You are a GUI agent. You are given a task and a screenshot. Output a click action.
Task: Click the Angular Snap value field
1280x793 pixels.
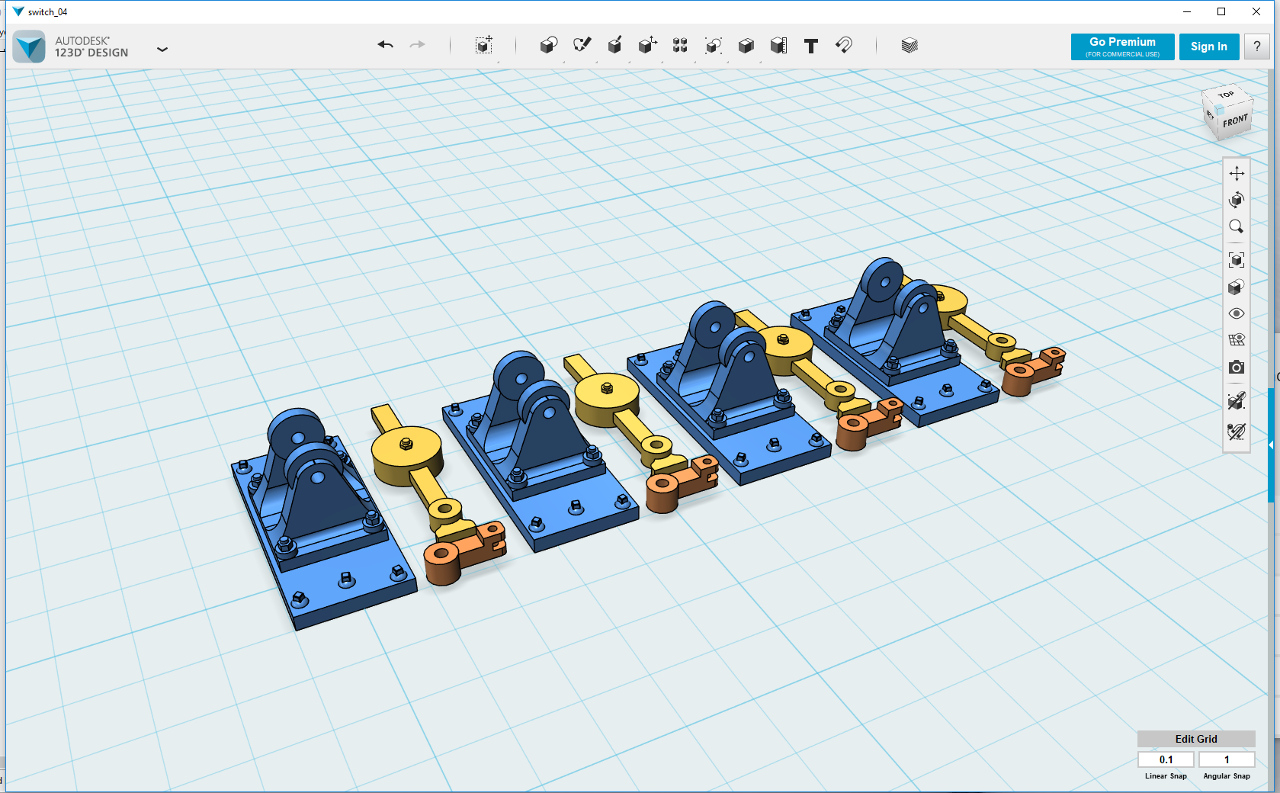coord(1227,760)
